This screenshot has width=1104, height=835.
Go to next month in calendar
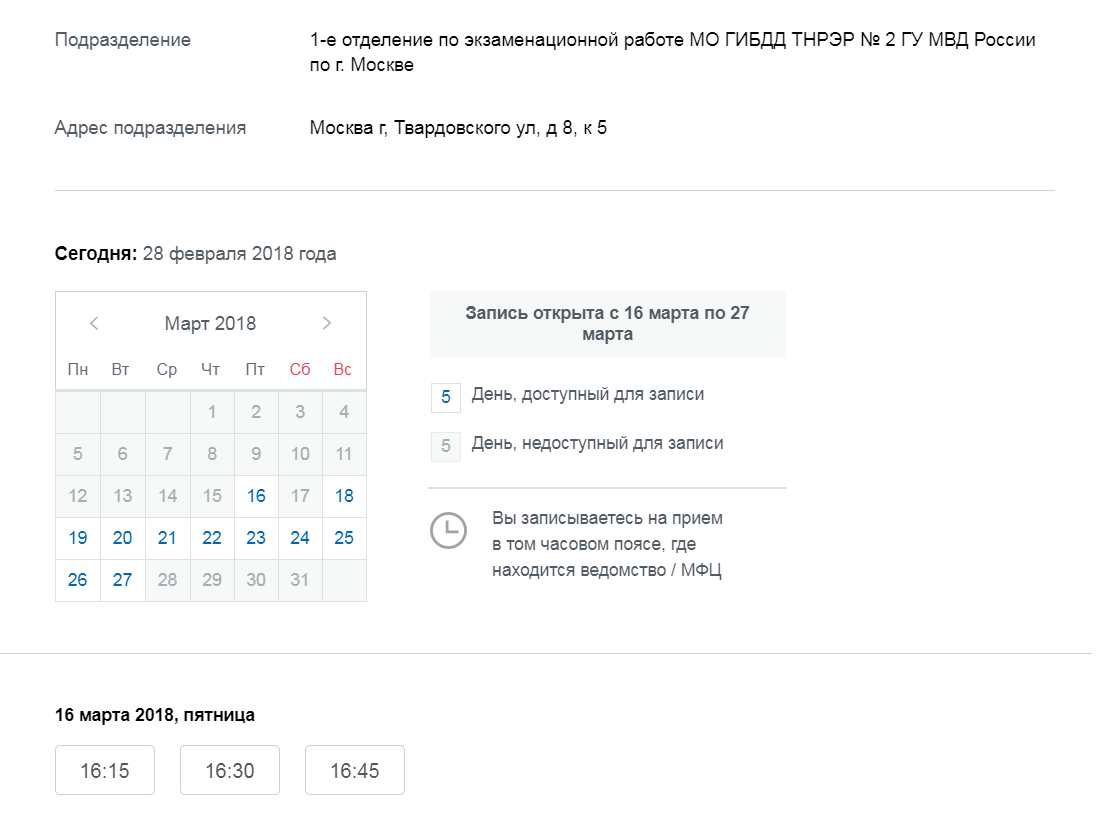326,323
